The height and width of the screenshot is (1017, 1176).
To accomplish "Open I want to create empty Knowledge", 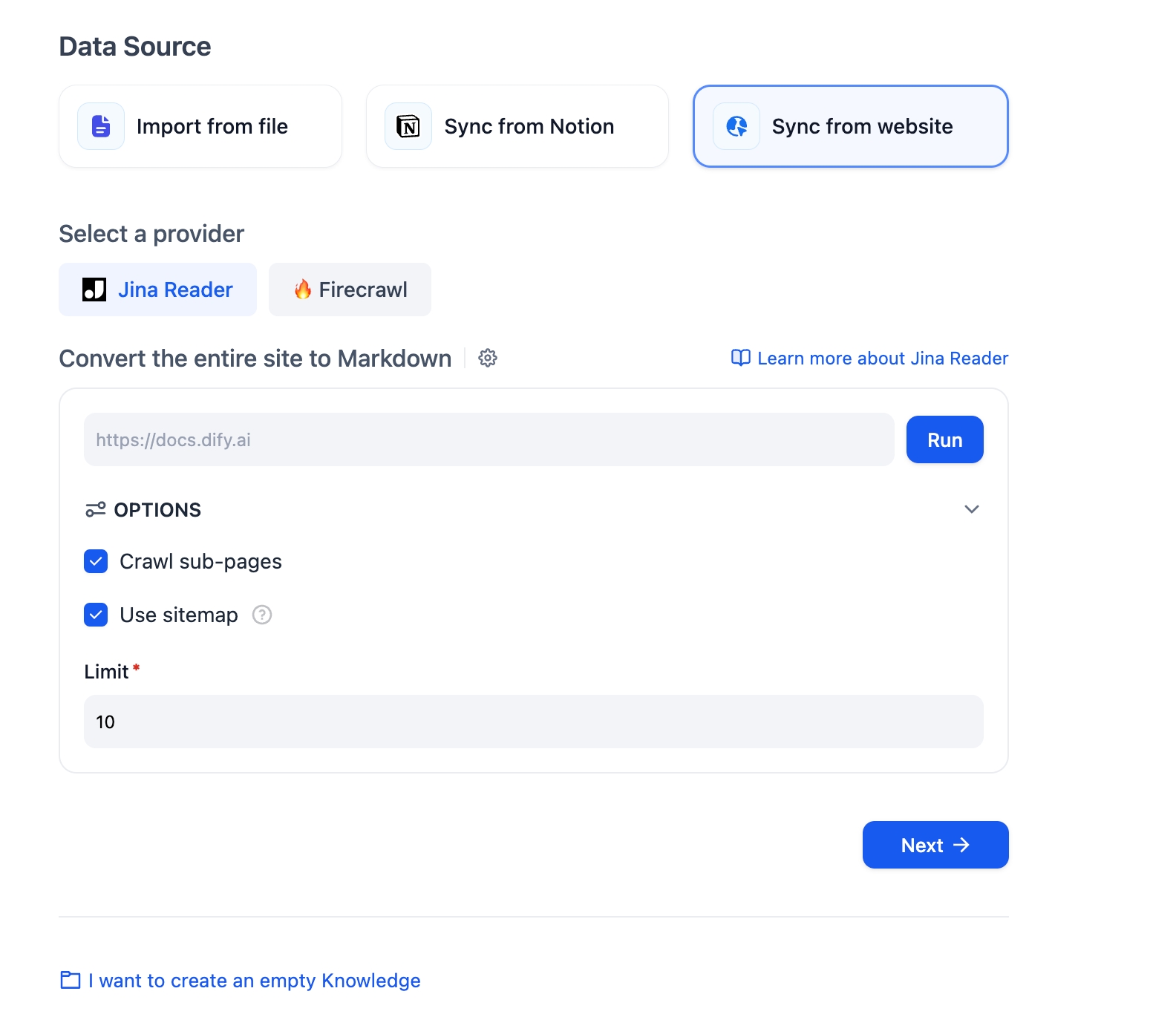I will pyautogui.click(x=254, y=981).
